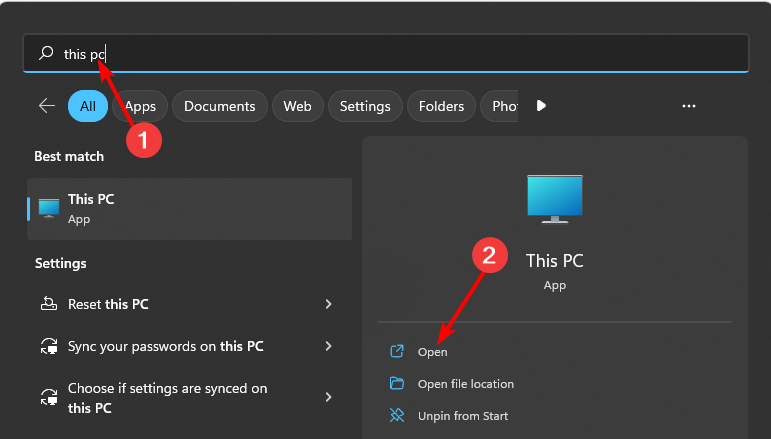Expand the Choose if settings are synced chevron
The height and width of the screenshot is (439, 771).
click(x=328, y=397)
